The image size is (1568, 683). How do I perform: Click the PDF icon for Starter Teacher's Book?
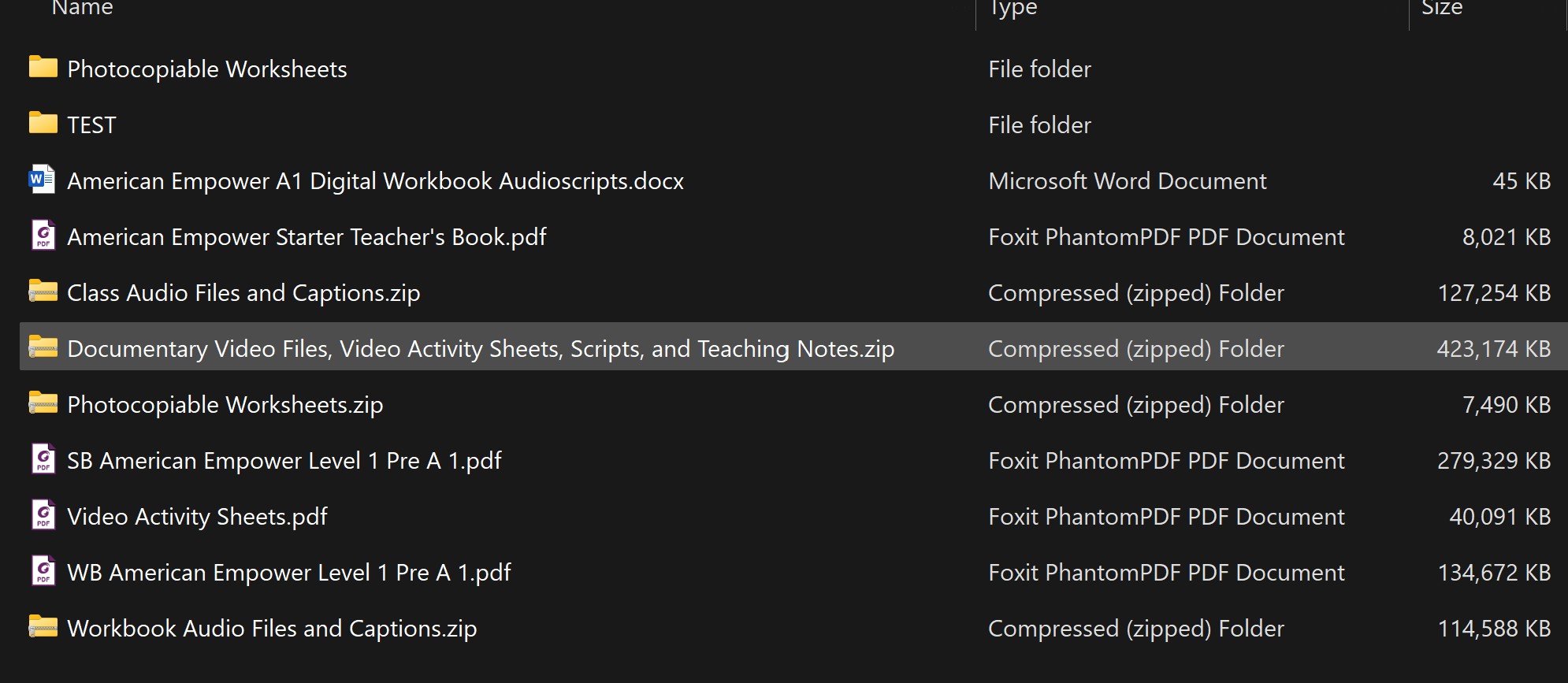(x=43, y=236)
